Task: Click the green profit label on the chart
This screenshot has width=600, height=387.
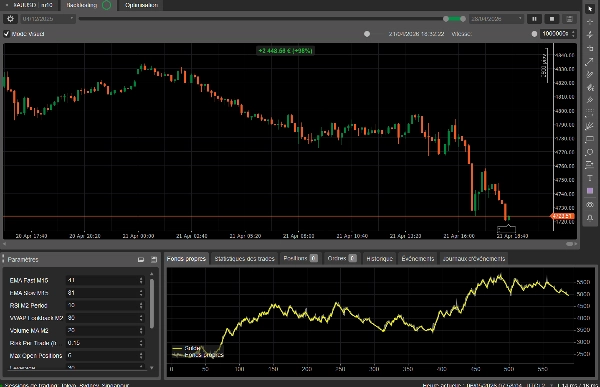Action: (285, 51)
